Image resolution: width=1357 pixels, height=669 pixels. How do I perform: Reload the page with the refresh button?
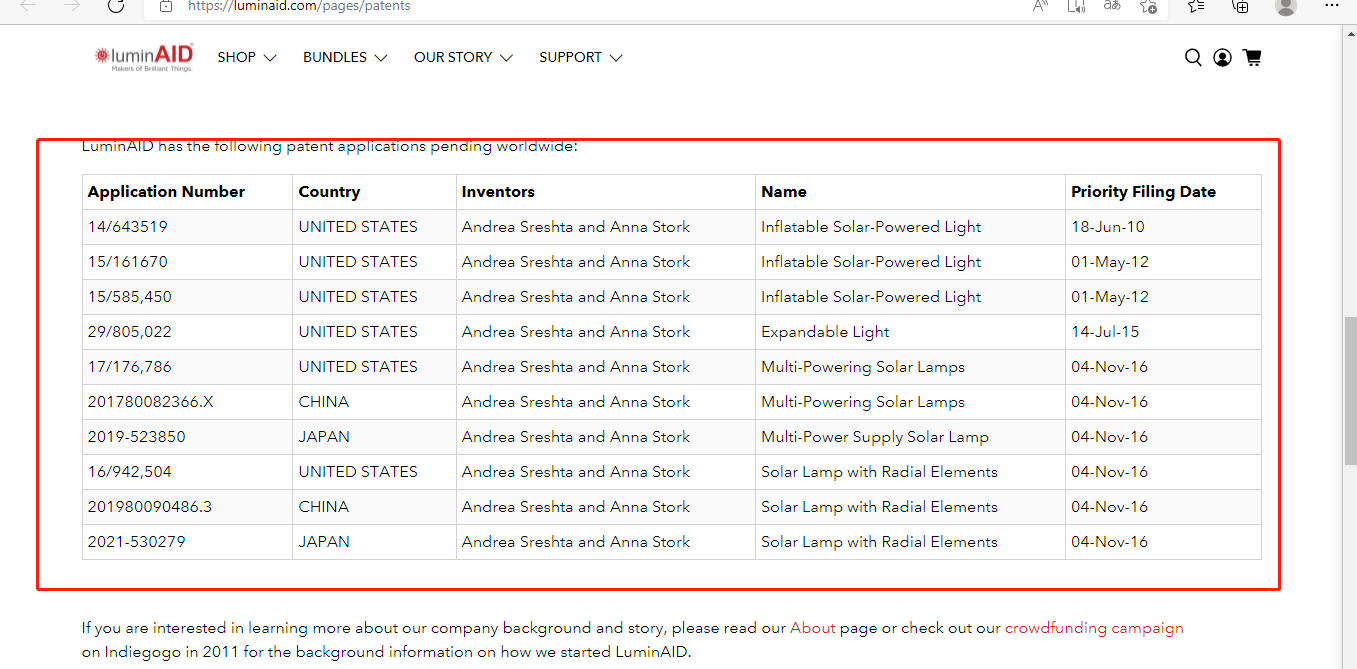coord(116,6)
